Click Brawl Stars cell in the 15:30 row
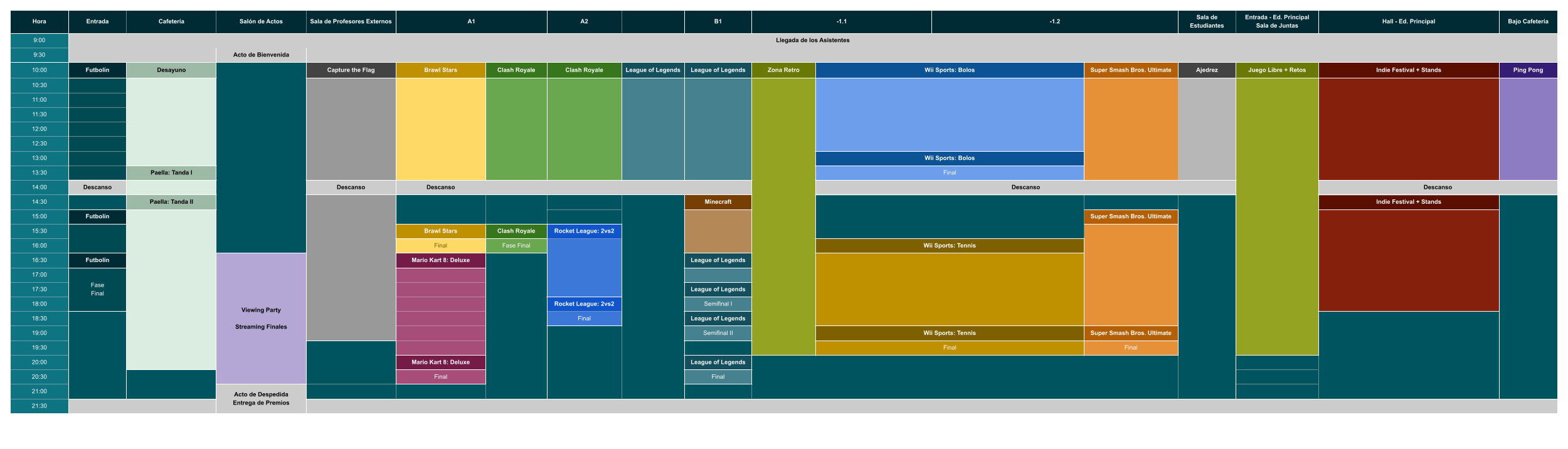The height and width of the screenshot is (449, 1568). tap(440, 231)
